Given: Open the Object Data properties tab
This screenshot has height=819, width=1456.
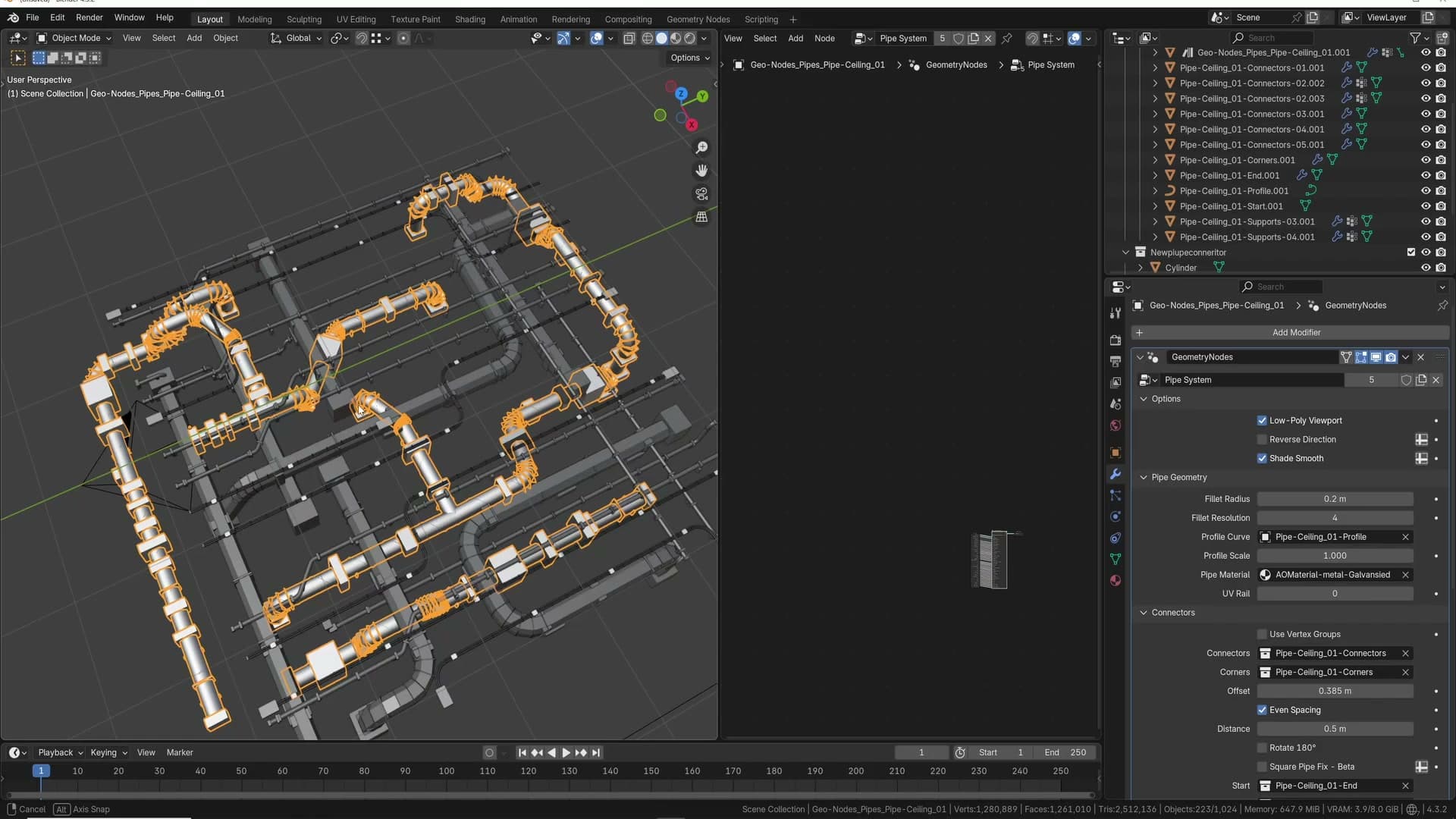Looking at the screenshot, I should tap(1115, 559).
